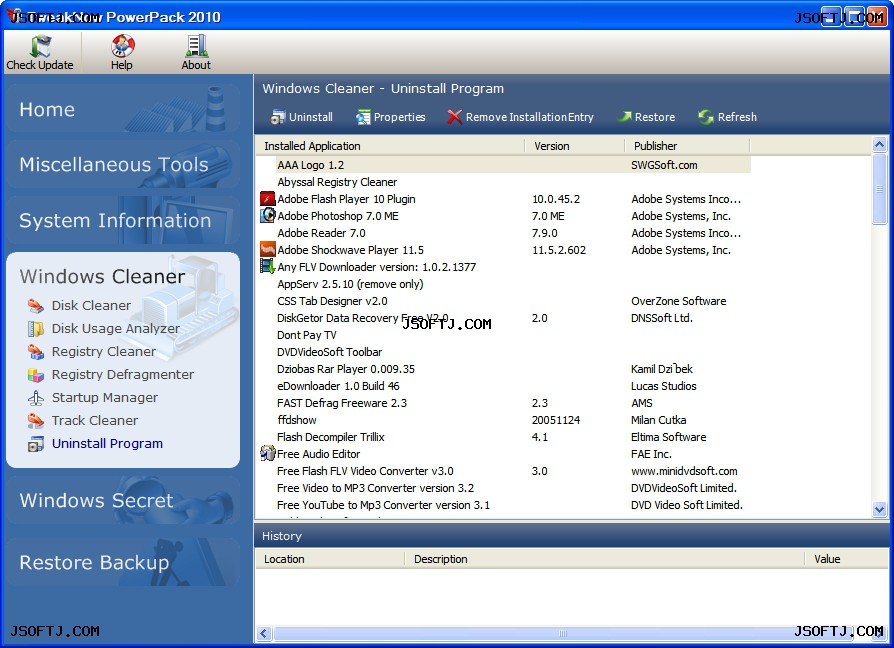Select AppServ 2.5.10 (remove only)
894x648 pixels.
click(350, 284)
